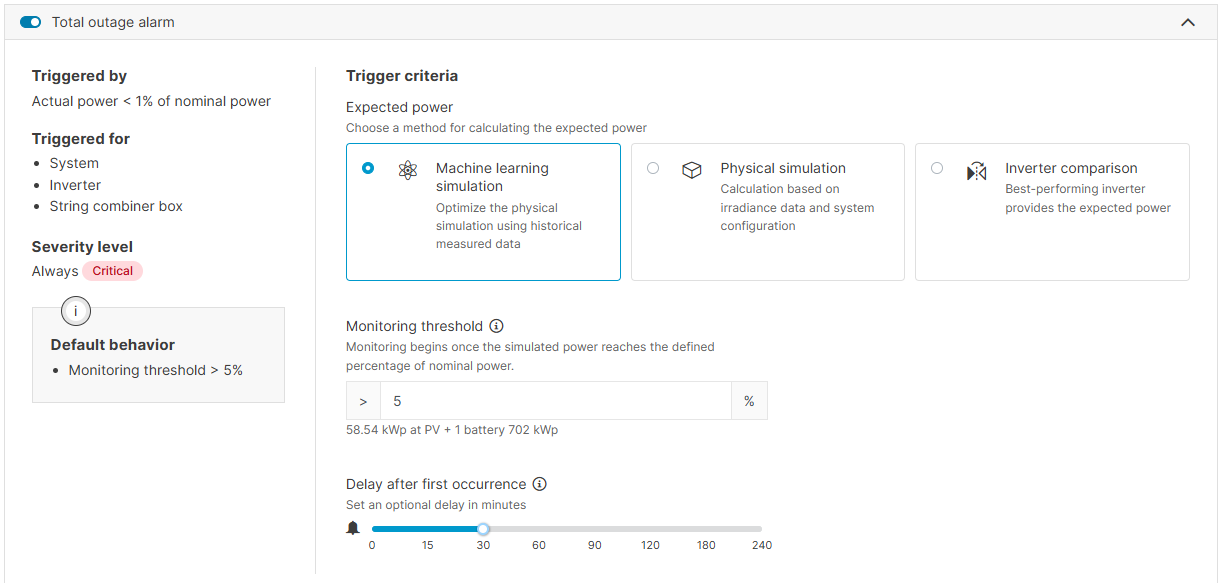Select the Inverter comparison radio button
This screenshot has width=1223, height=583.
pyautogui.click(x=937, y=169)
